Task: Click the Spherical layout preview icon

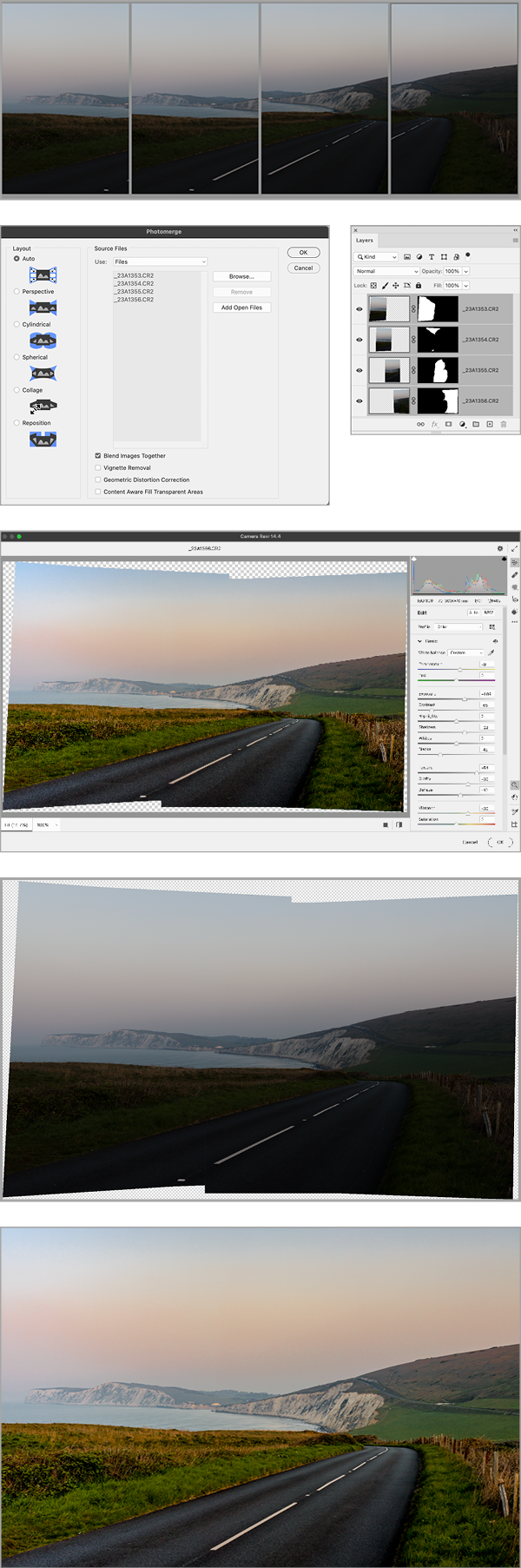Action: pyautogui.click(x=43, y=374)
